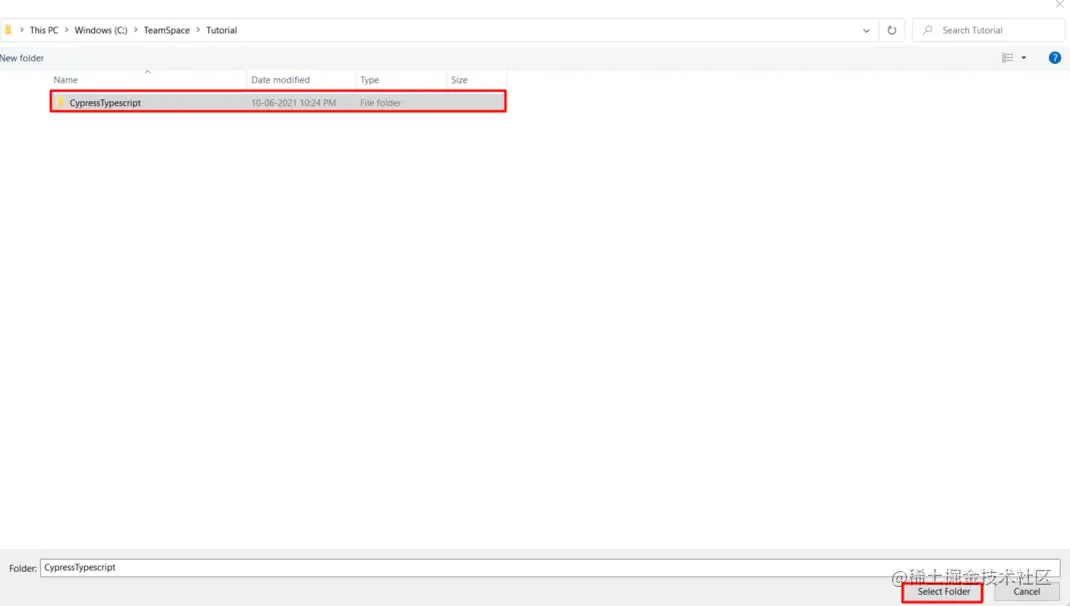Navigate to TeamSpace via breadcrumb
Screen dimensions: 1070x606
tap(166, 30)
